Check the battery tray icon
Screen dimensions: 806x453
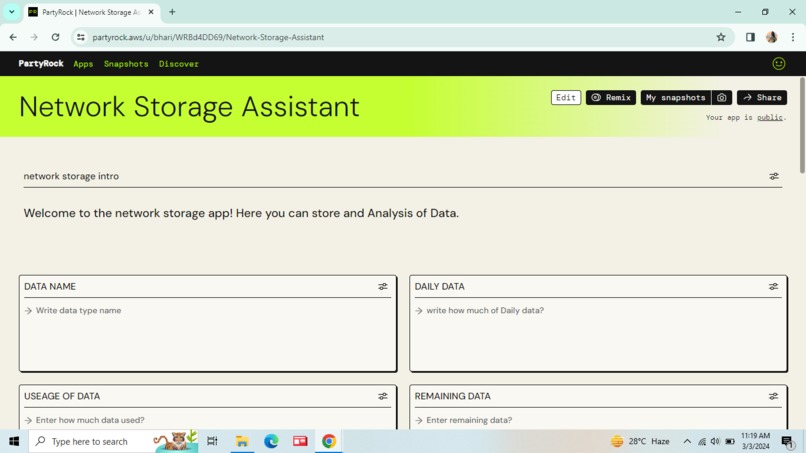tap(730, 441)
